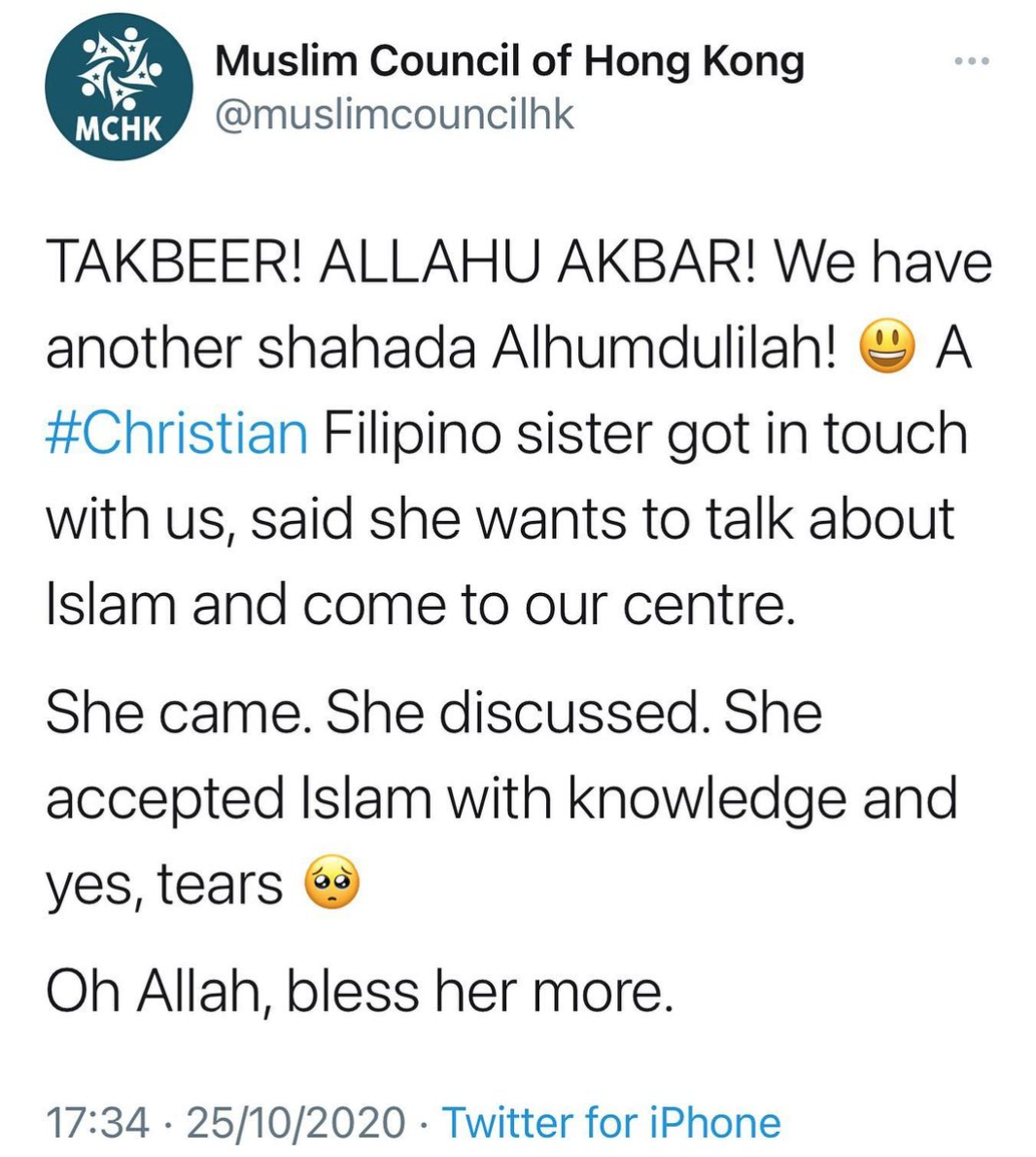Open the Muslim Council of Hong Kong display name

tap(509, 61)
